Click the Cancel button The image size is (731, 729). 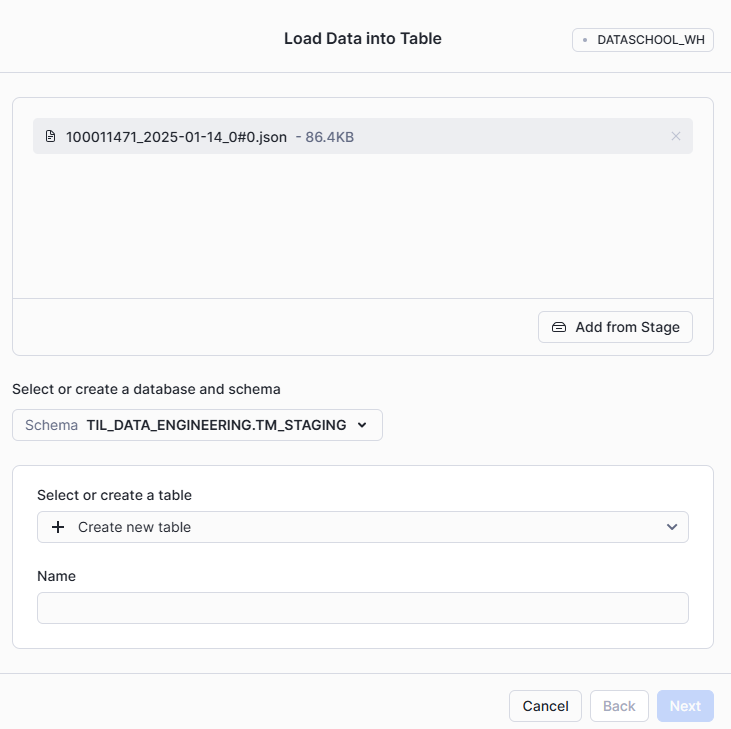545,706
